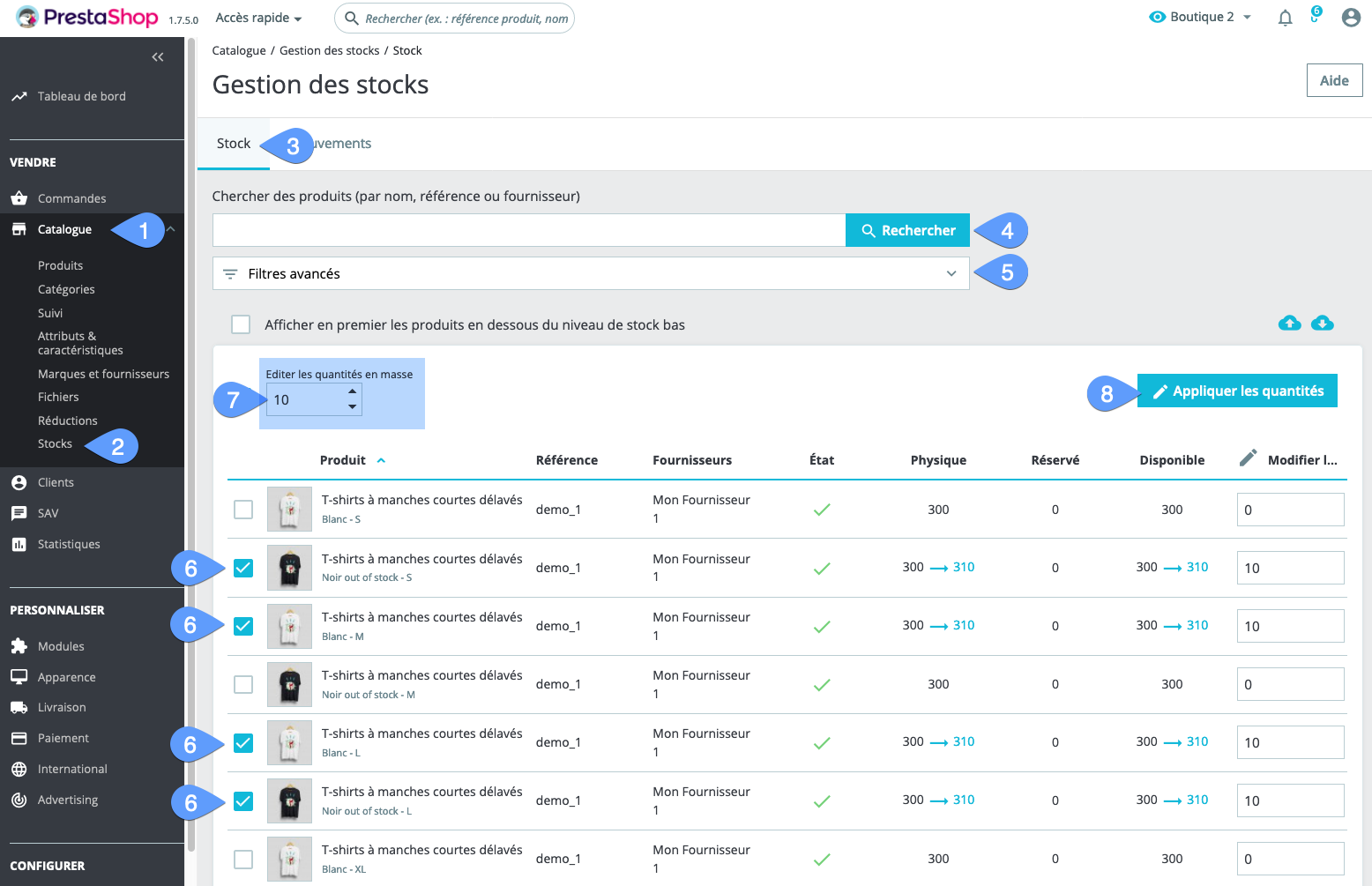Click the Rechercher button
The width and height of the screenshot is (1372, 886).
pyautogui.click(x=907, y=230)
